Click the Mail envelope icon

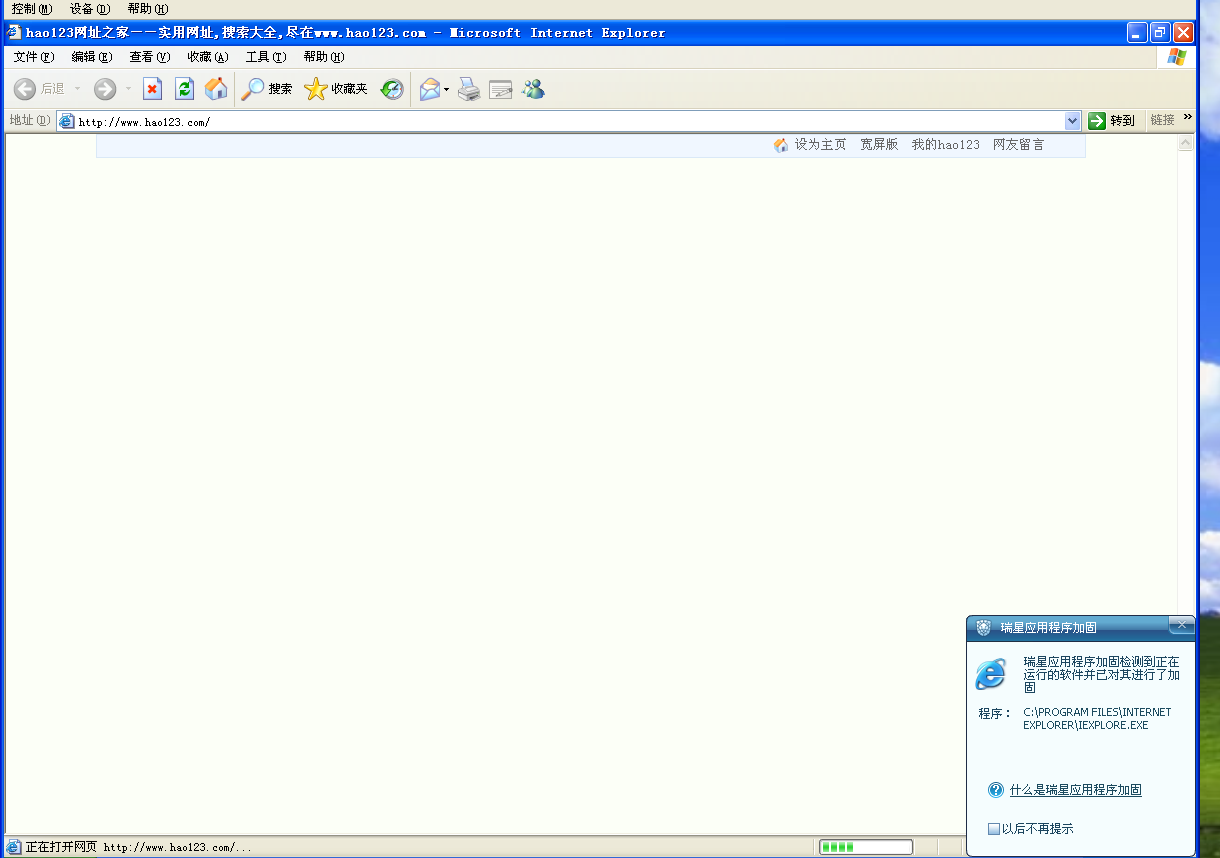point(430,89)
